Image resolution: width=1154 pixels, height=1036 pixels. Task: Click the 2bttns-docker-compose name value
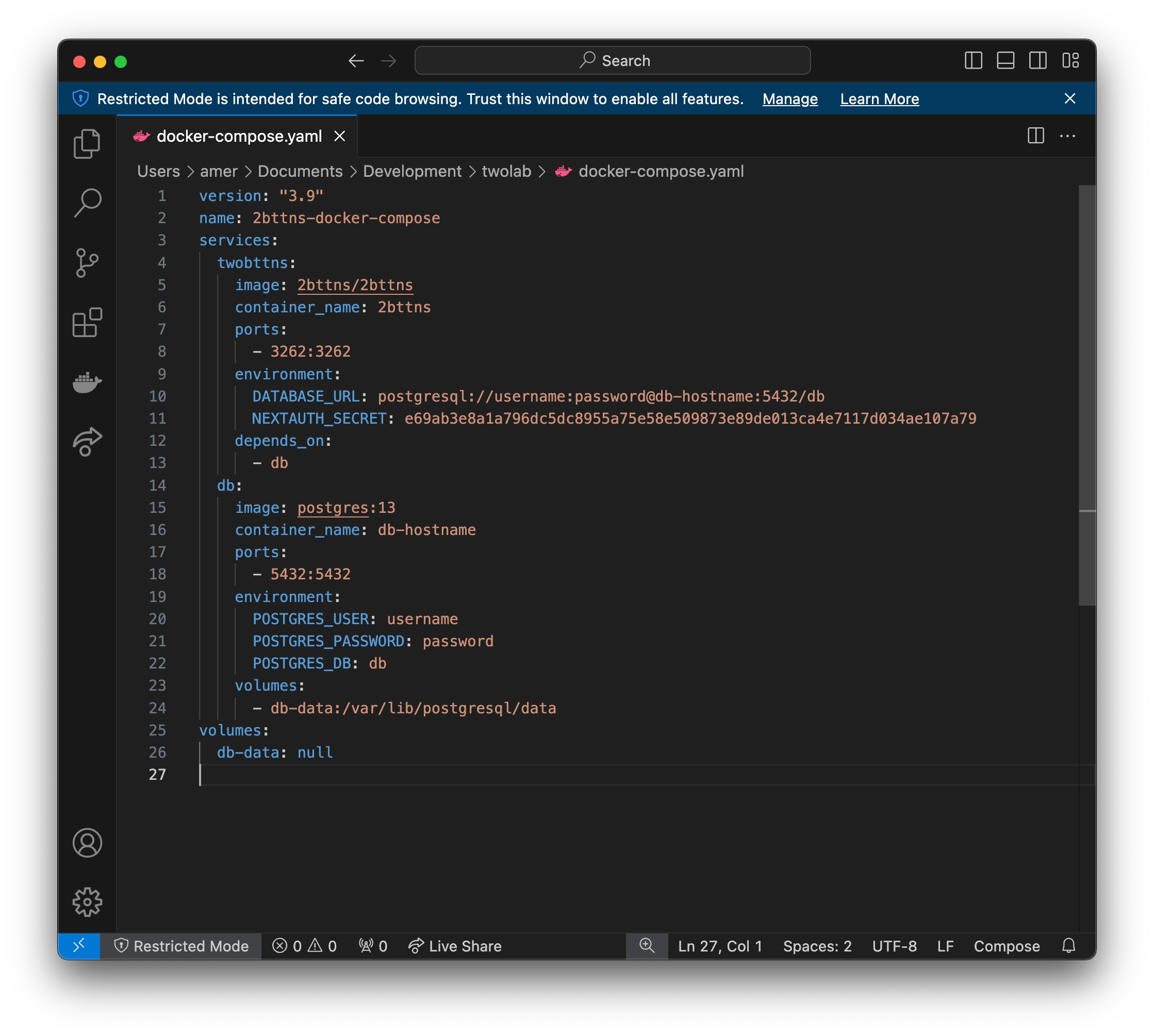click(346, 218)
